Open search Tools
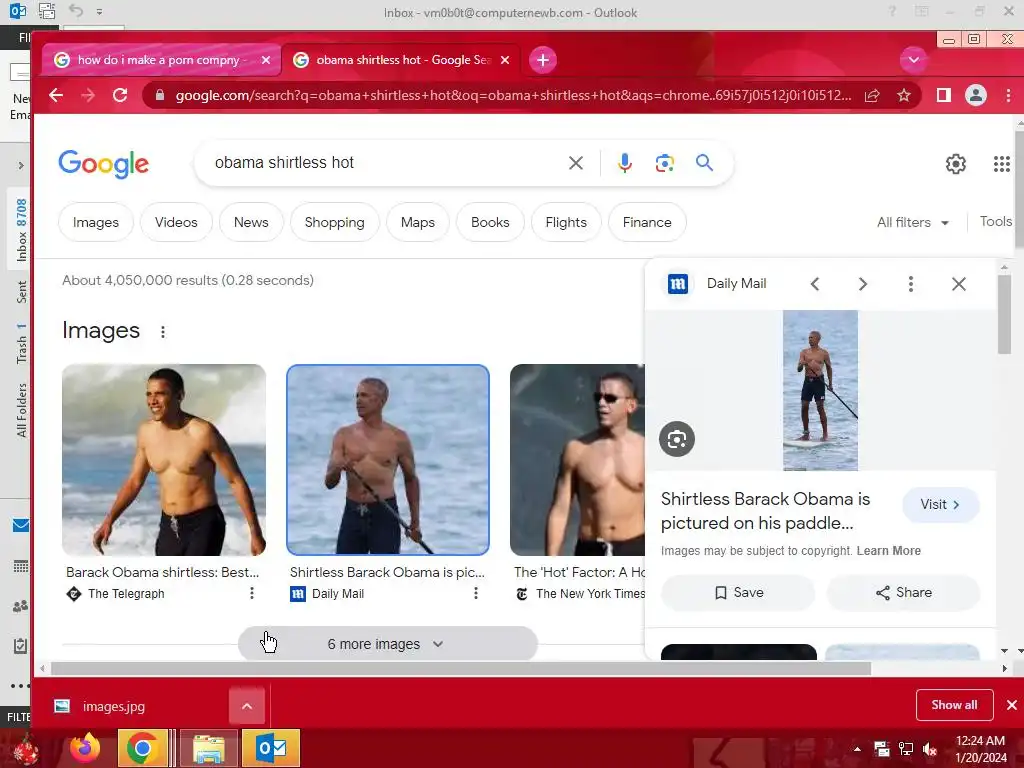The image size is (1024, 768). point(995,222)
